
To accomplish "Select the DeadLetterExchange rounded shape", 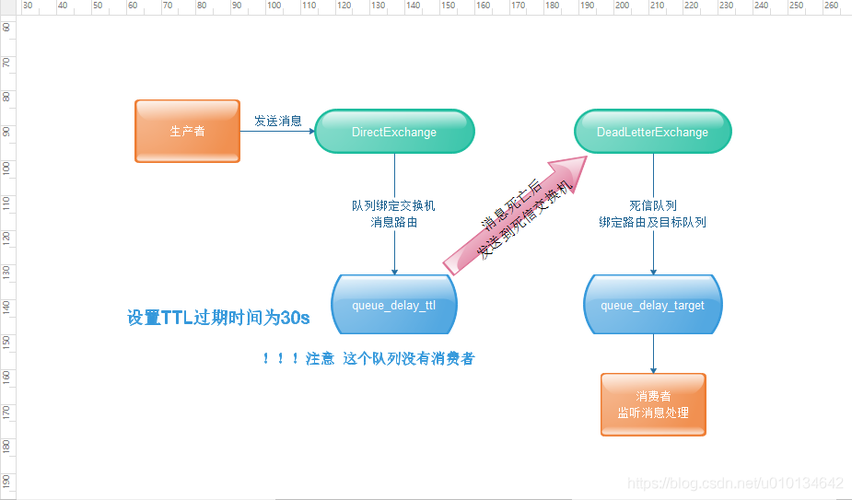I will (653, 132).
